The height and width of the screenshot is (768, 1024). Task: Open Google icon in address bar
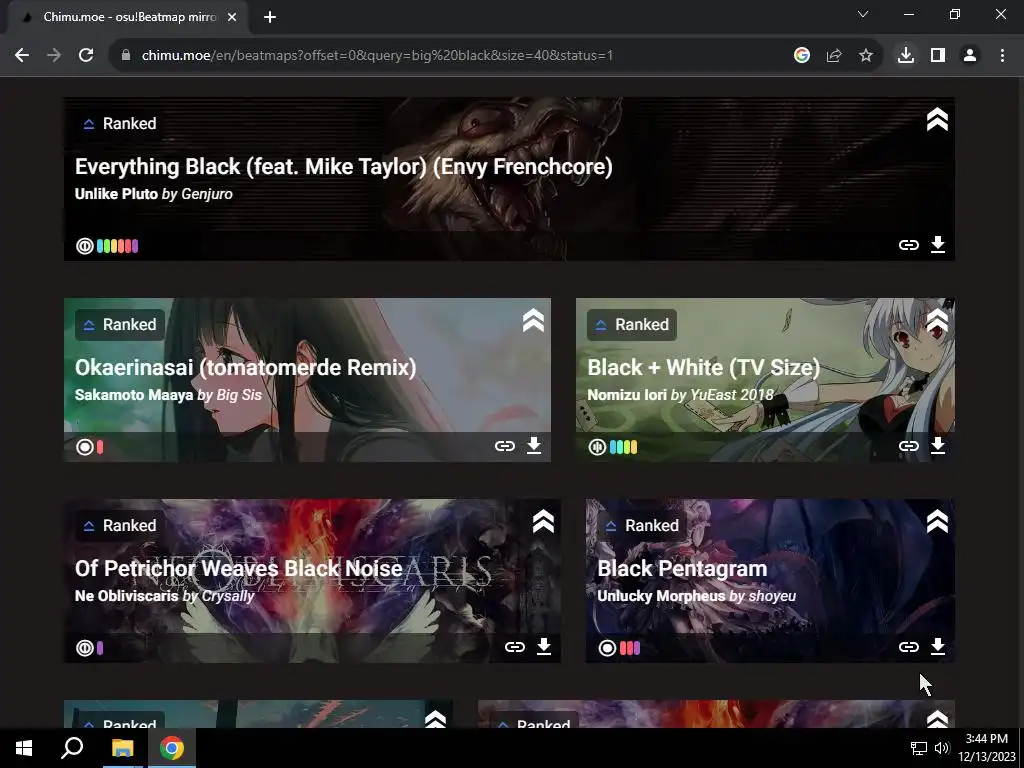pos(802,56)
